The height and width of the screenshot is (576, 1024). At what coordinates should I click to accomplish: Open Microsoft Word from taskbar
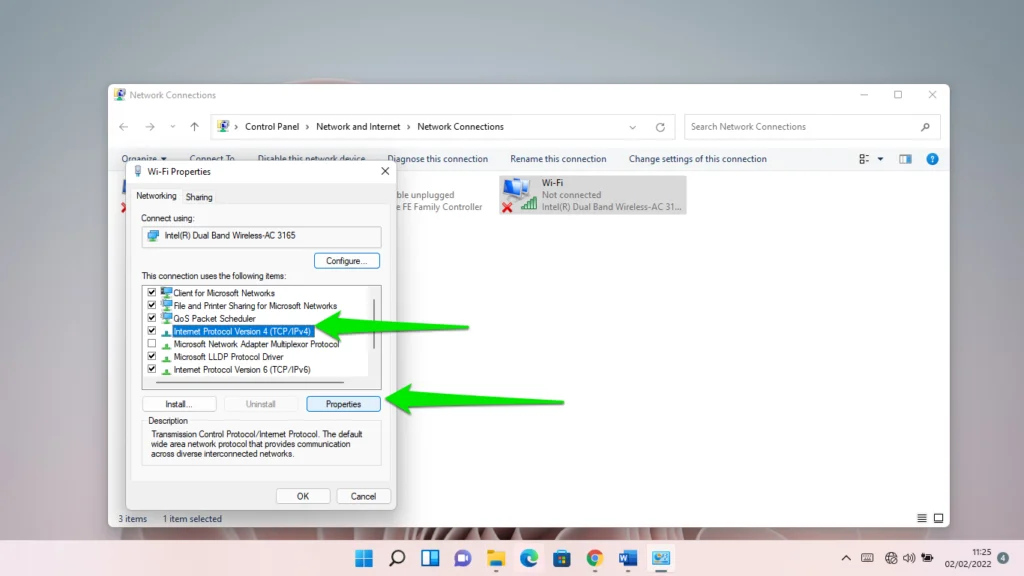628,558
